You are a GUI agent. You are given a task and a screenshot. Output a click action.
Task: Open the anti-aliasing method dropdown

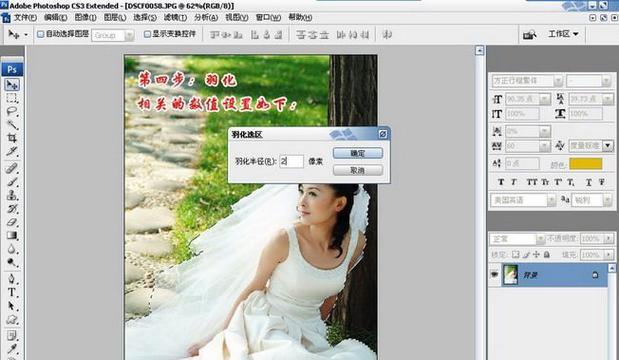607,200
